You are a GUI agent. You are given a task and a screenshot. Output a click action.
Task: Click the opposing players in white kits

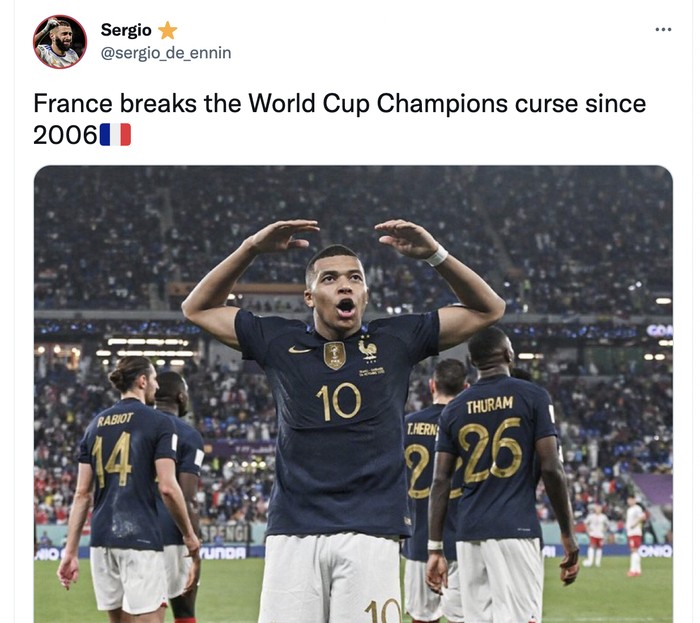[x=615, y=536]
